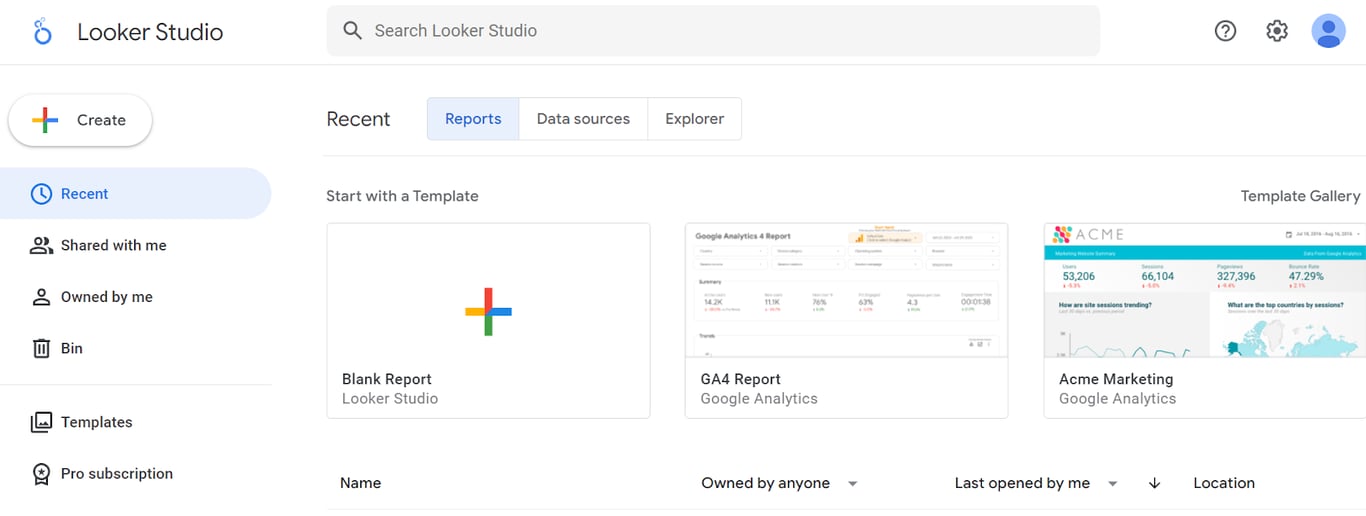Switch to the Data sources tab
The image size is (1366, 516).
point(583,119)
